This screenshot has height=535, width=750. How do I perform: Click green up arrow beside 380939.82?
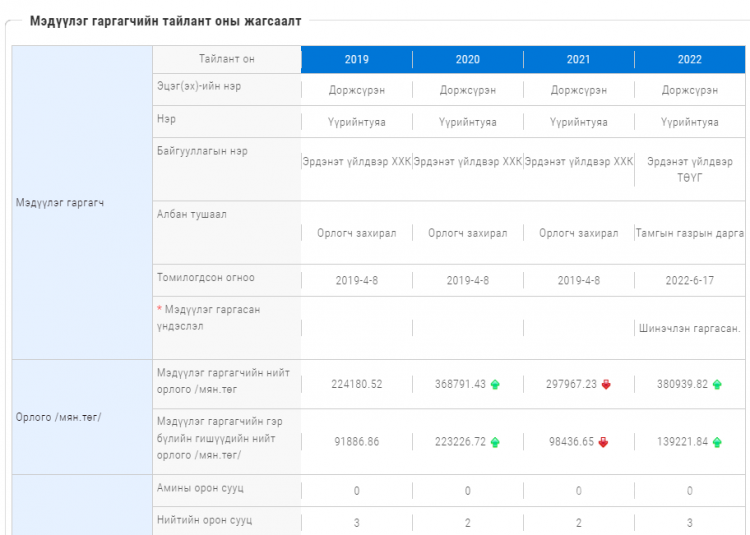[717, 384]
